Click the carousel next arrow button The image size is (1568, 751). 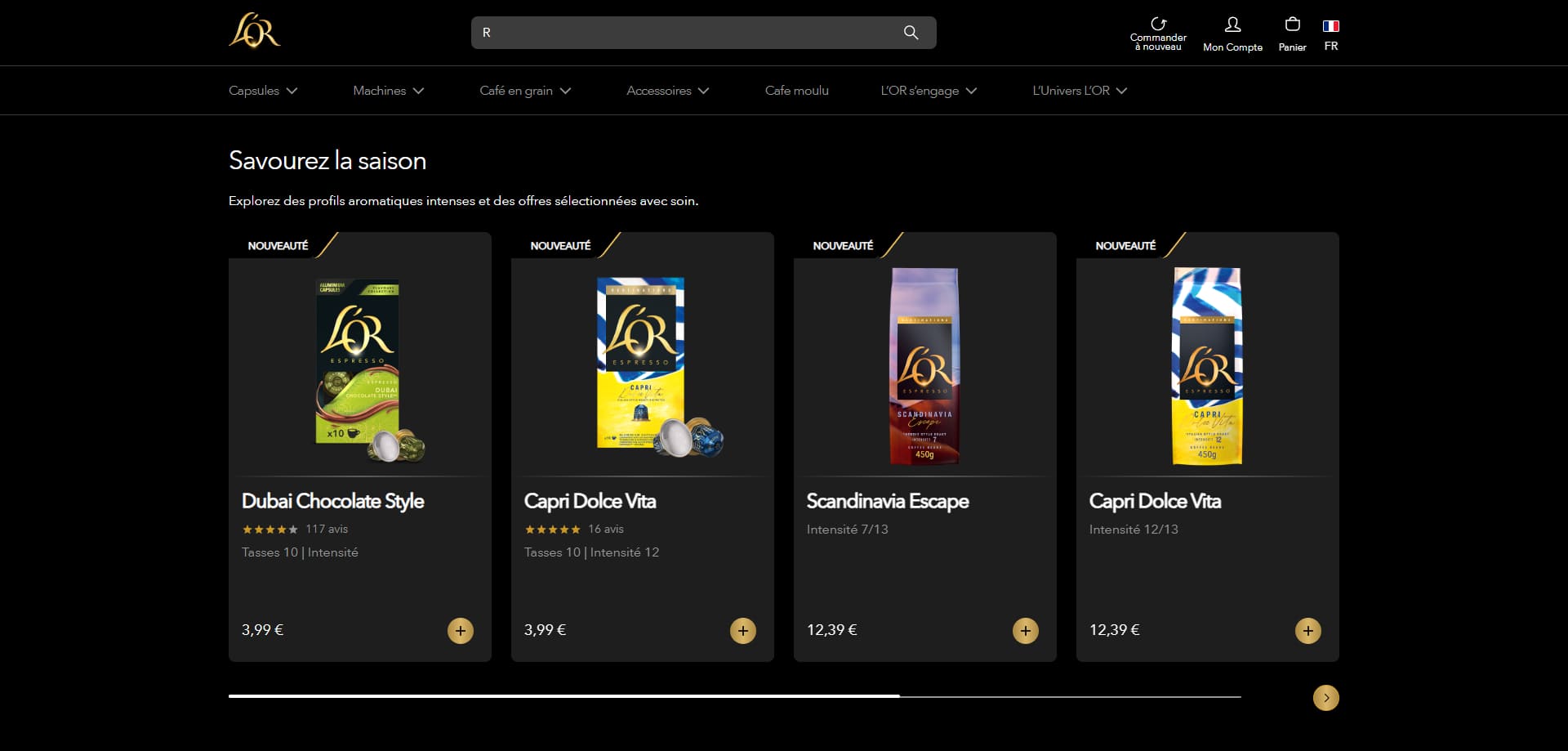[x=1326, y=698]
